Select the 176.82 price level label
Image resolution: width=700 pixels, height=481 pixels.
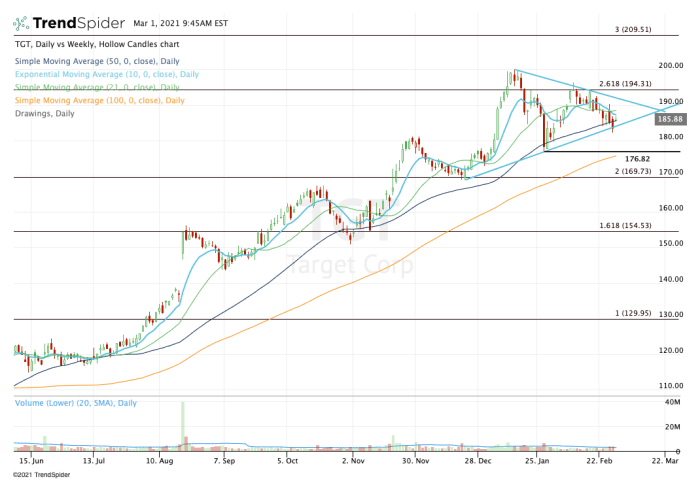(637, 159)
